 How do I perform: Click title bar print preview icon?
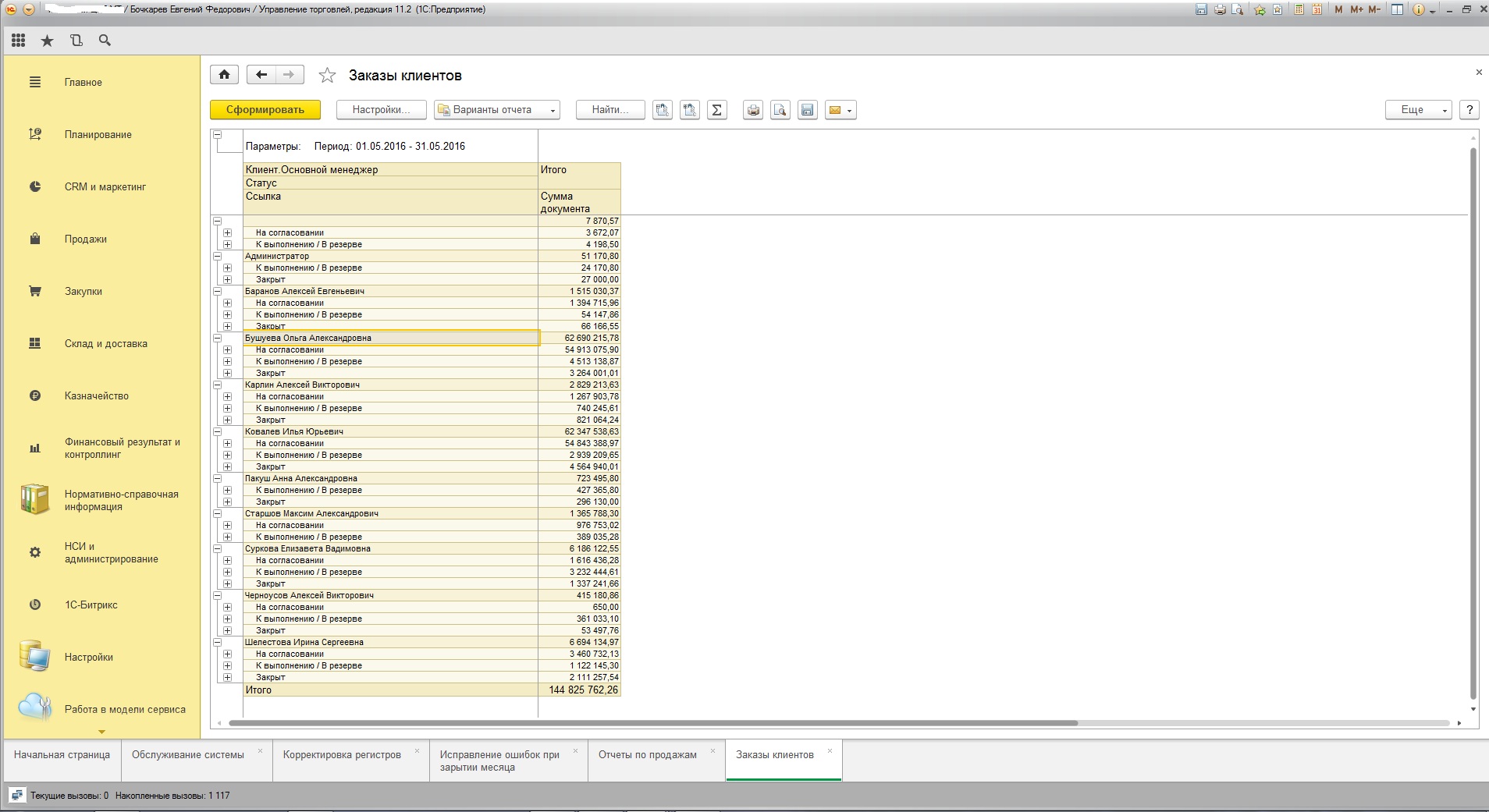click(x=1238, y=9)
